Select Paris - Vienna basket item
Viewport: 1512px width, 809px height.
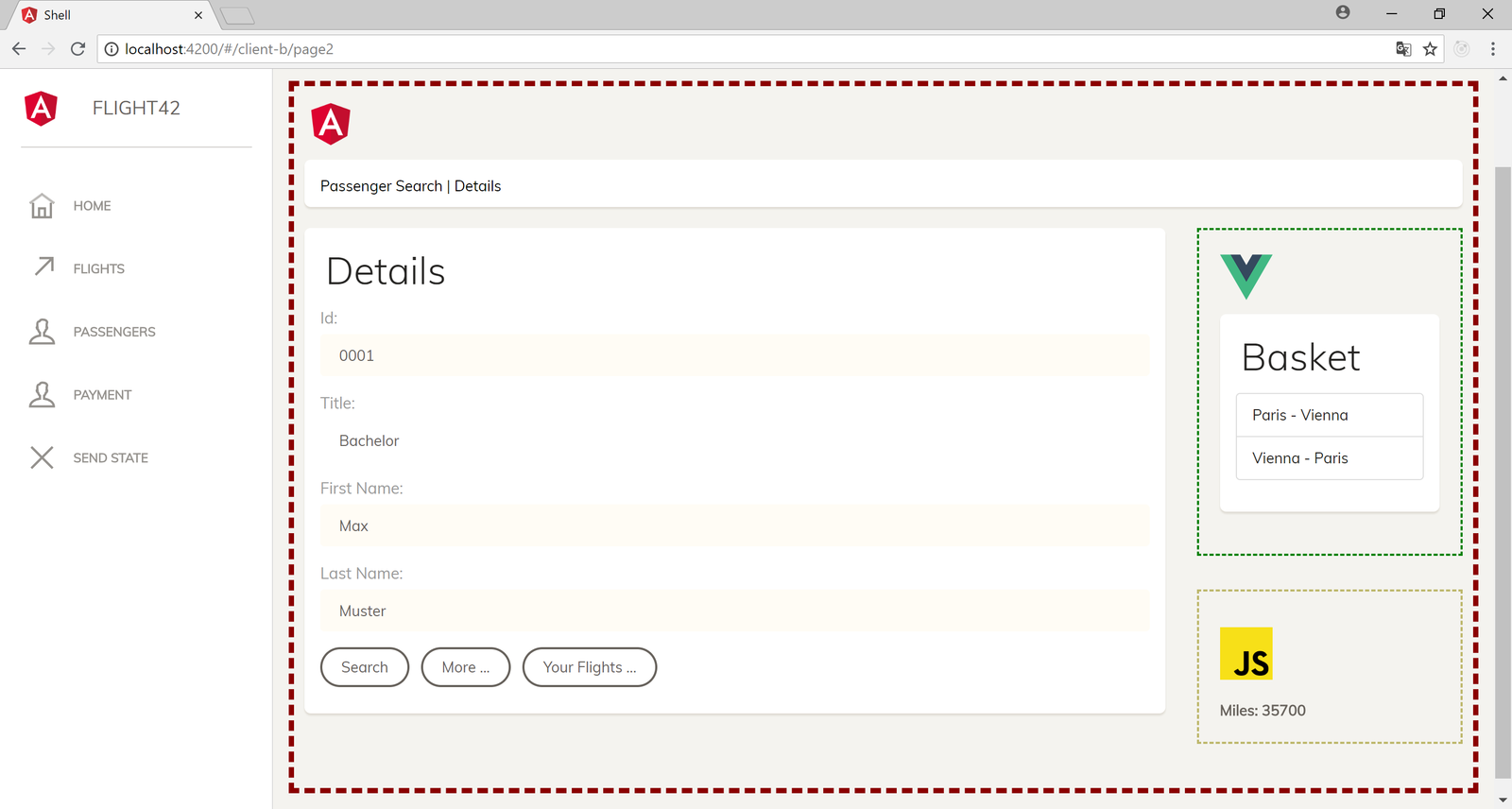pyautogui.click(x=1330, y=415)
